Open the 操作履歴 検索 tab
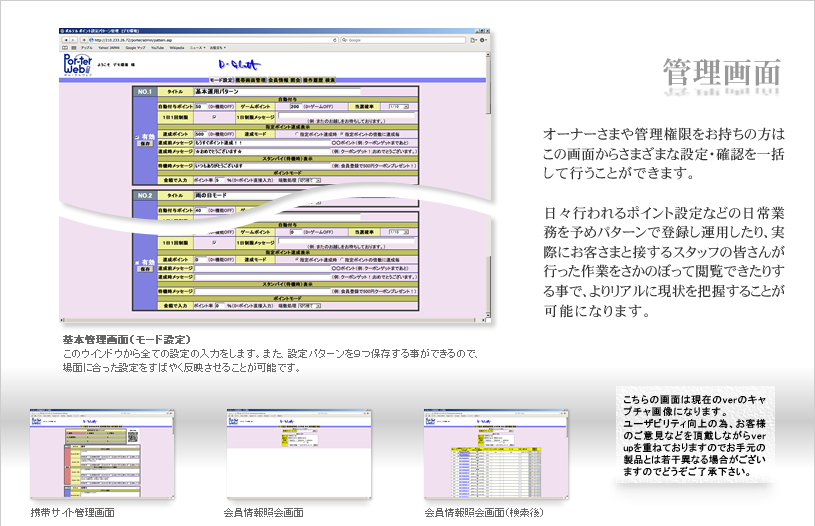This screenshot has height=526, width=815. coord(317,78)
